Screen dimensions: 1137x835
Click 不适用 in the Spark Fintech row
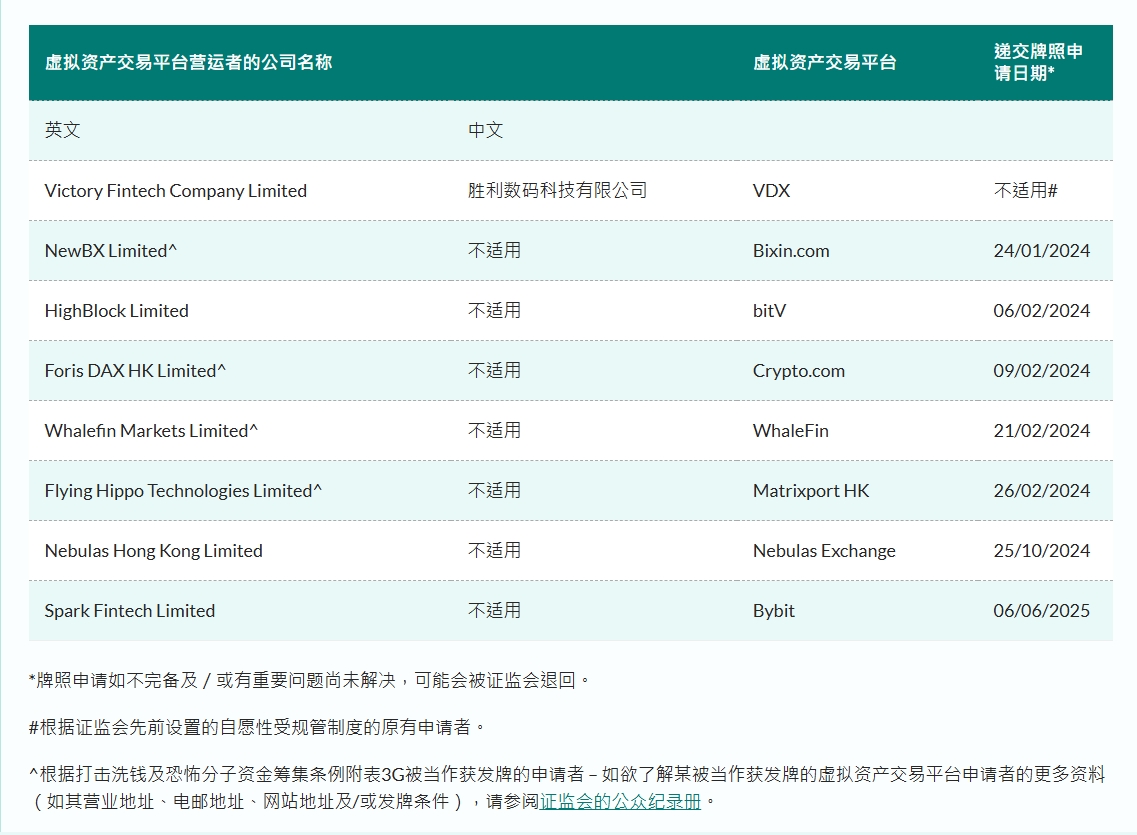[x=495, y=611]
